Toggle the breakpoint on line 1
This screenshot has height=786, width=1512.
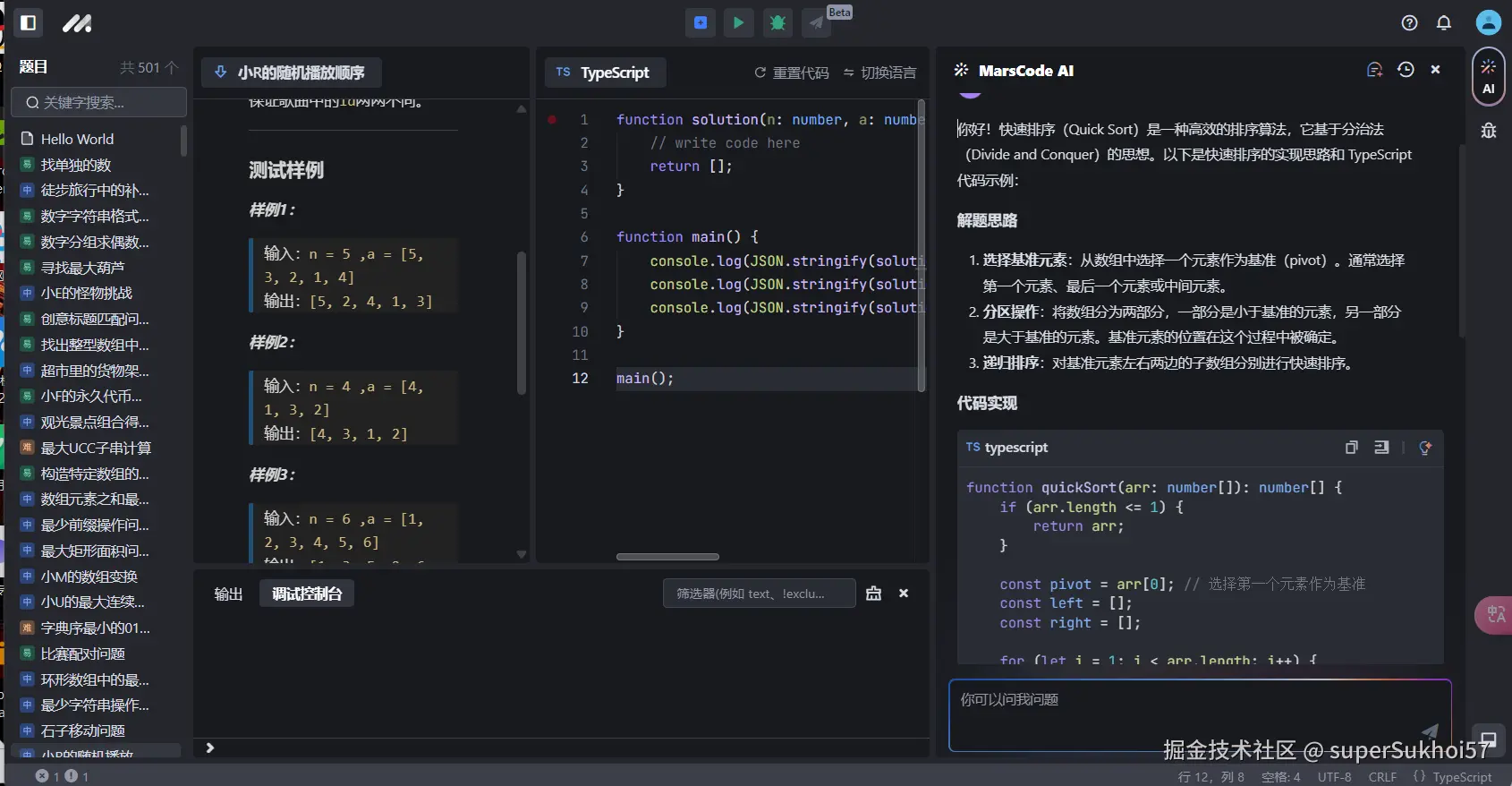click(552, 119)
